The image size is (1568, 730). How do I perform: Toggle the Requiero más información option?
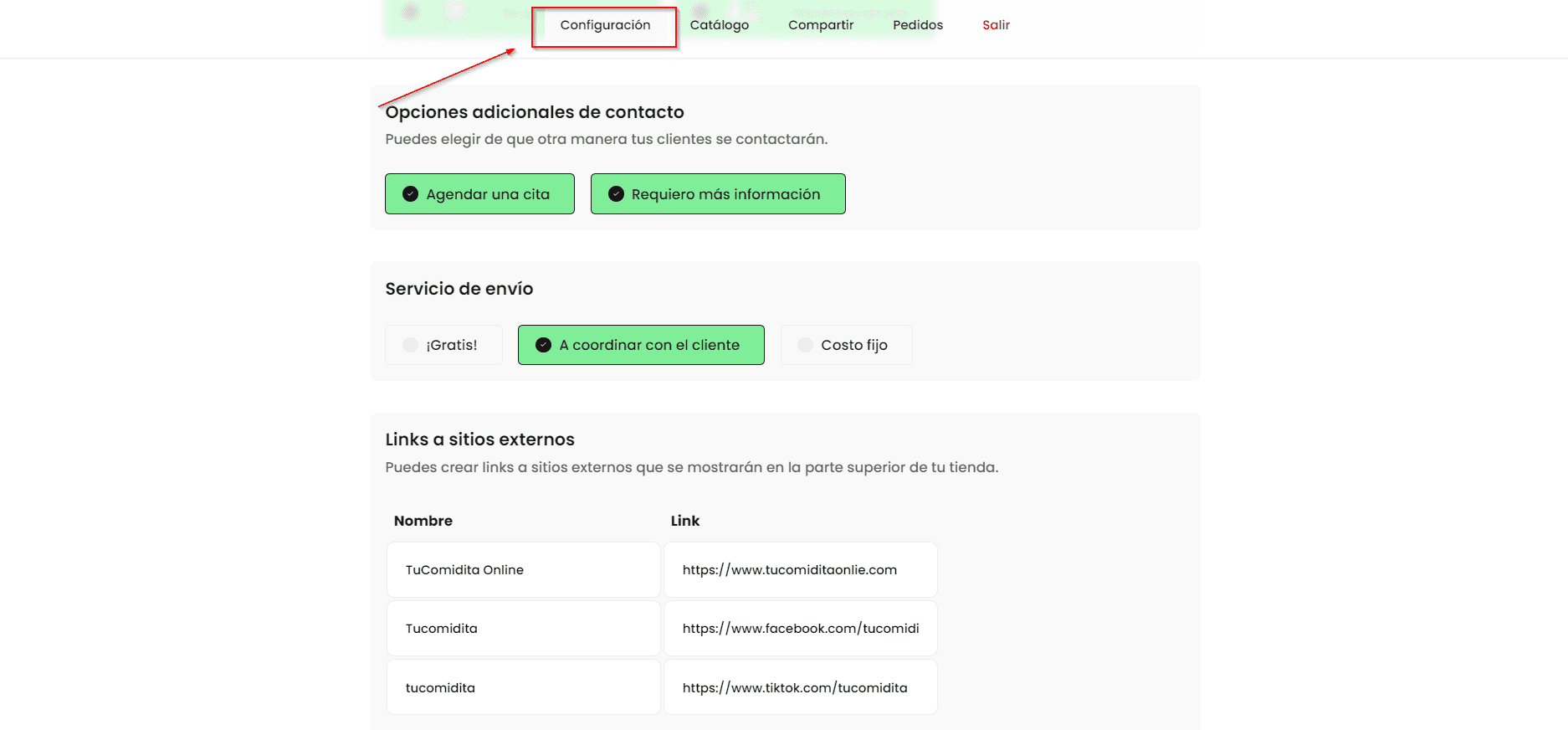718,194
